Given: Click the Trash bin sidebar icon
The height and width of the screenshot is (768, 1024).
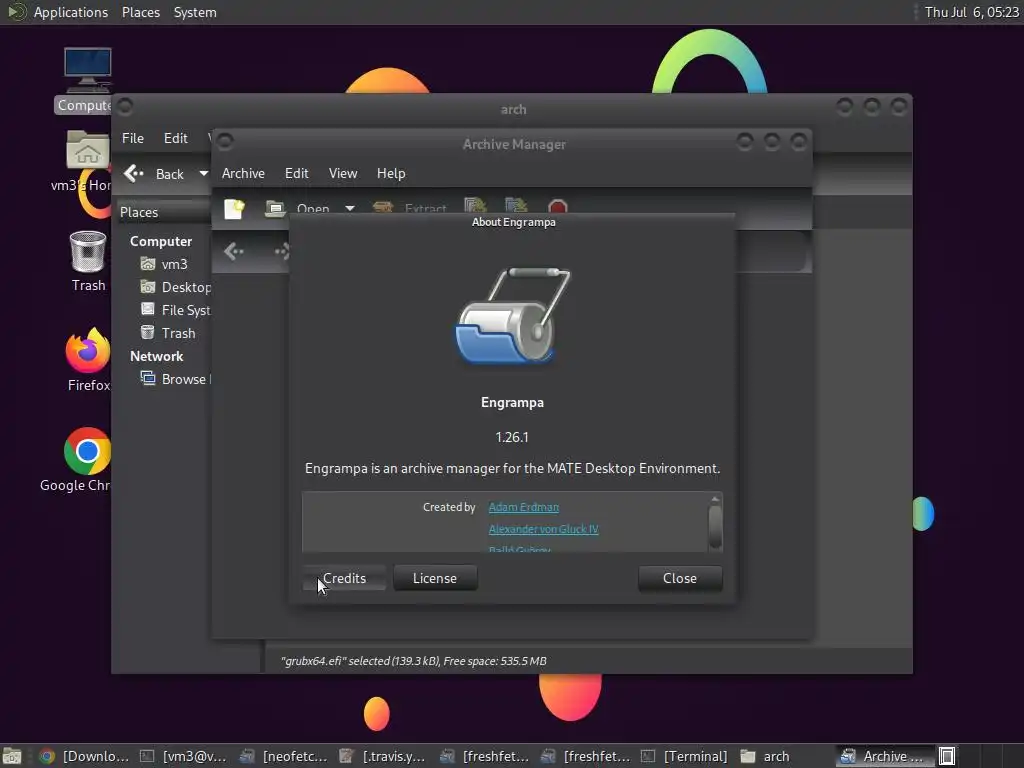Looking at the screenshot, I should pos(148,332).
